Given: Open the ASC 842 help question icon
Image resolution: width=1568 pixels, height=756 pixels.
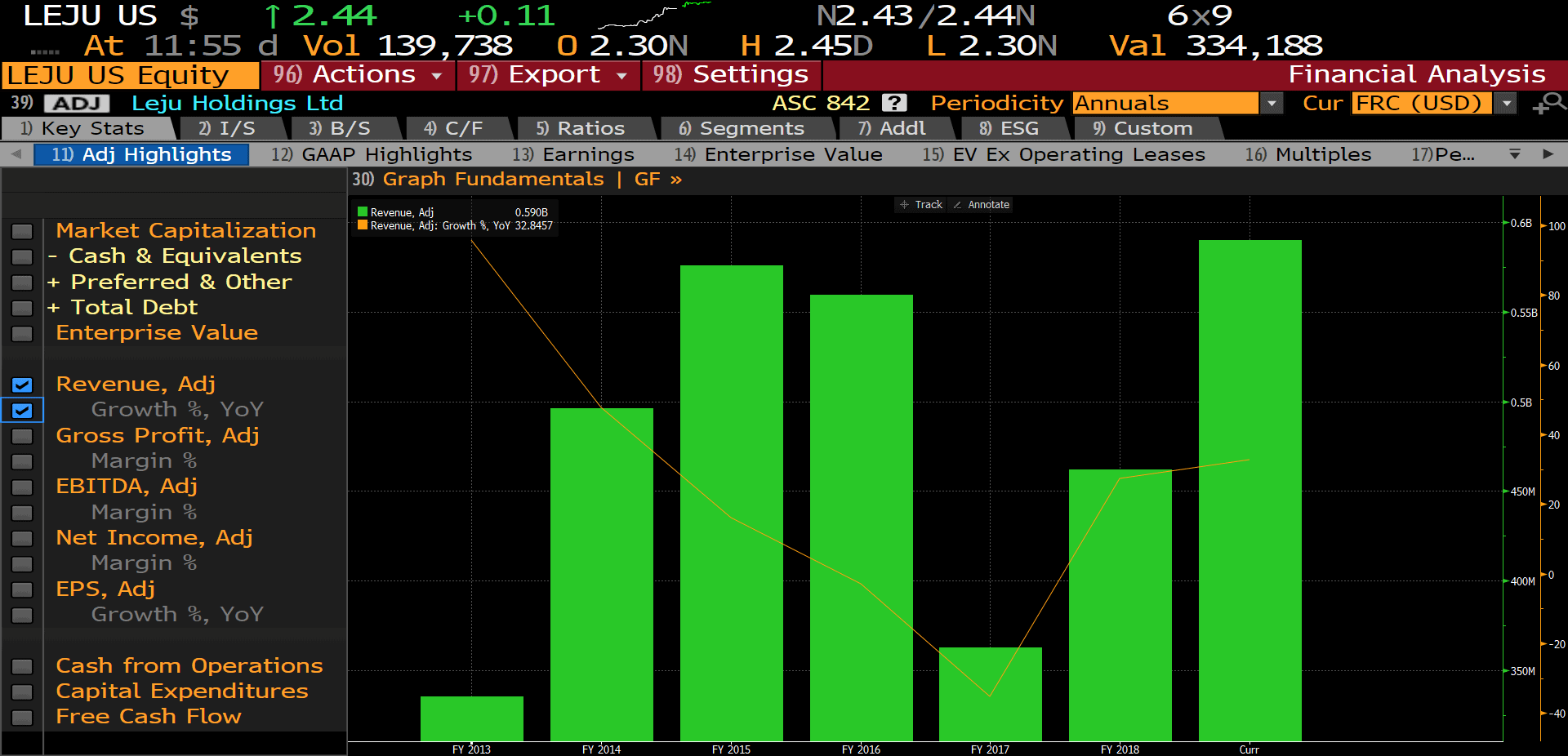Looking at the screenshot, I should point(895,103).
